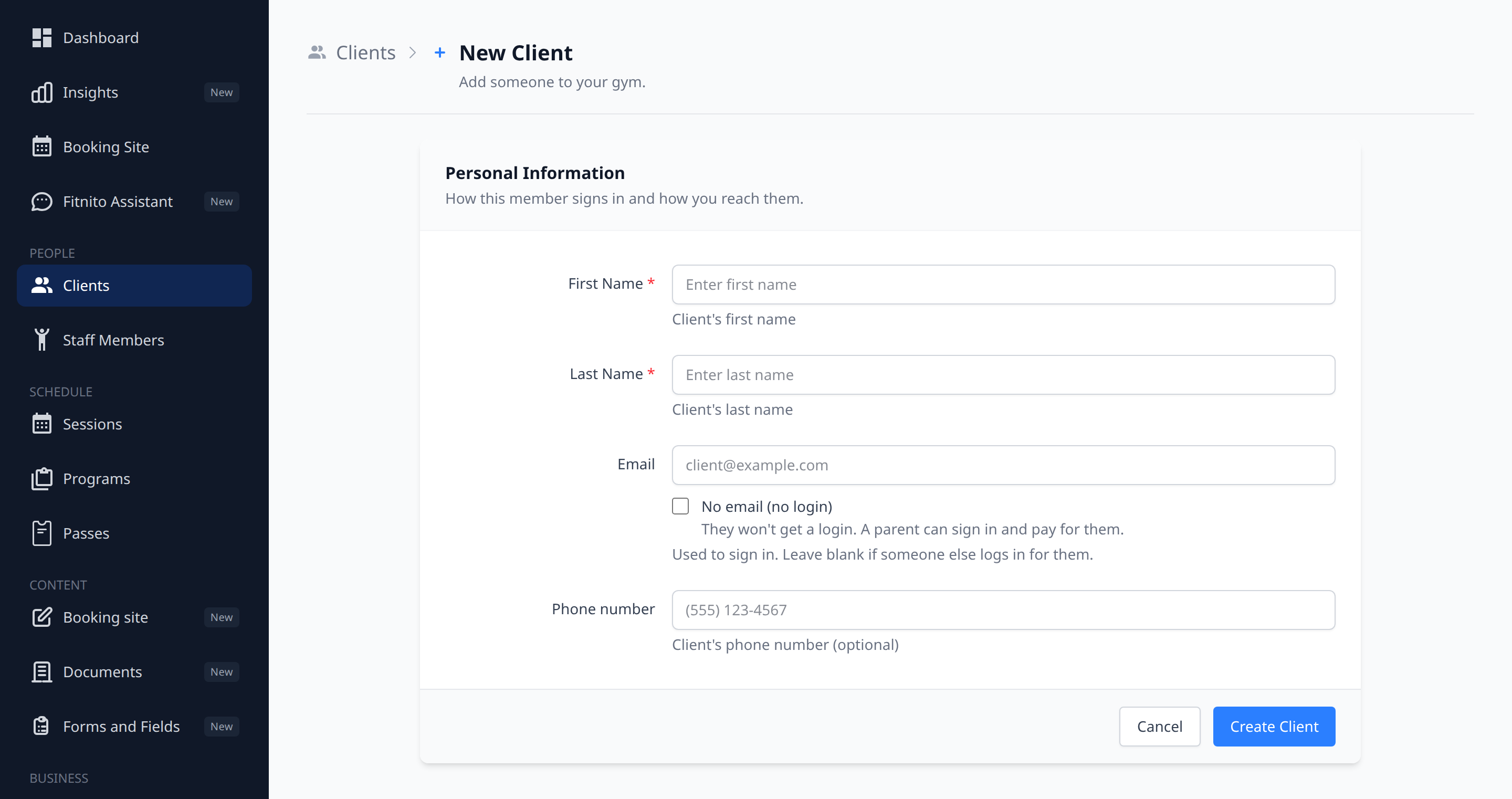Image resolution: width=1512 pixels, height=799 pixels.
Task: Click the Dashboard grid icon
Action: pyautogui.click(x=41, y=38)
